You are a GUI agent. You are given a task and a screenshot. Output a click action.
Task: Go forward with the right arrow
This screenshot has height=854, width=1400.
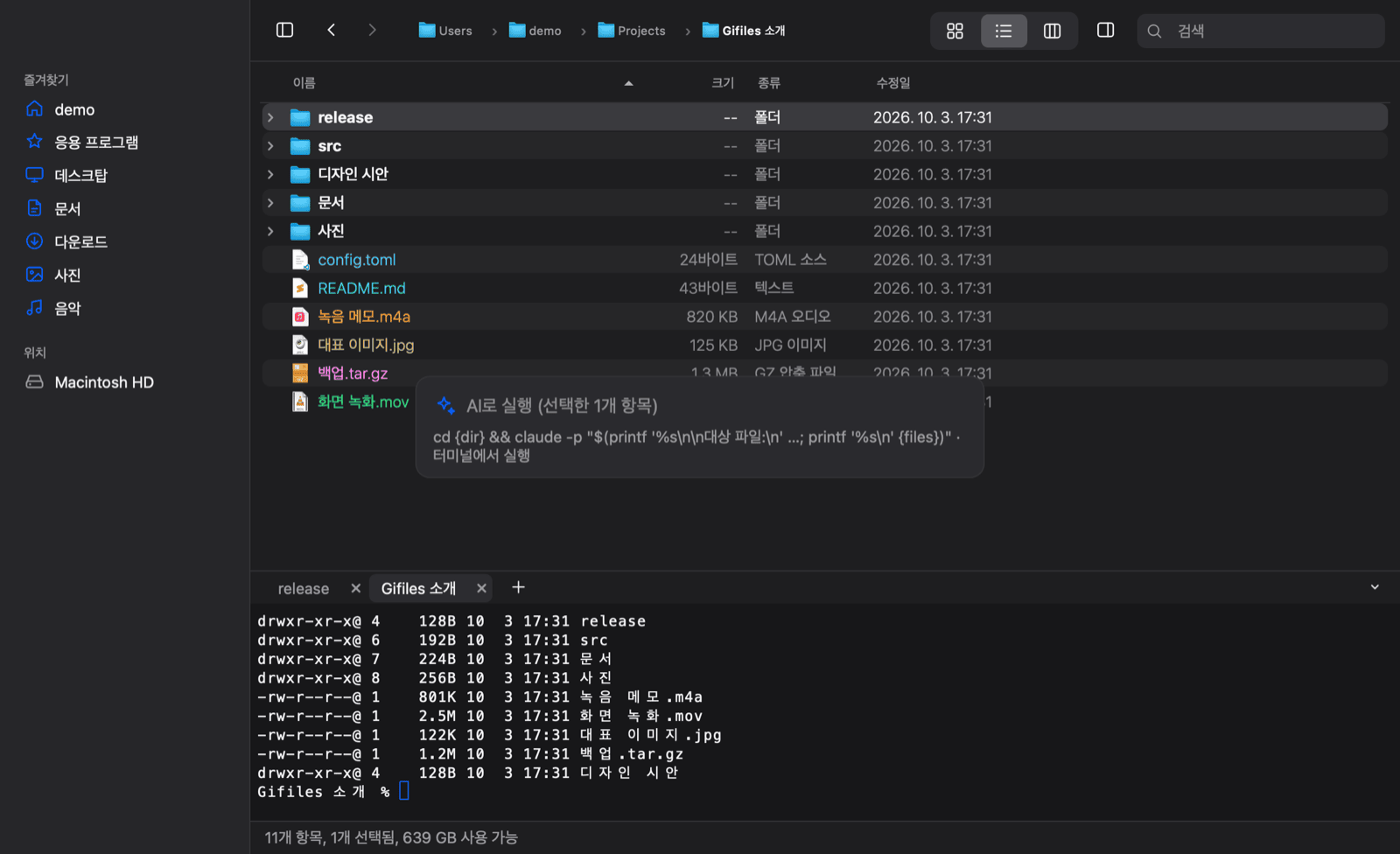point(373,30)
